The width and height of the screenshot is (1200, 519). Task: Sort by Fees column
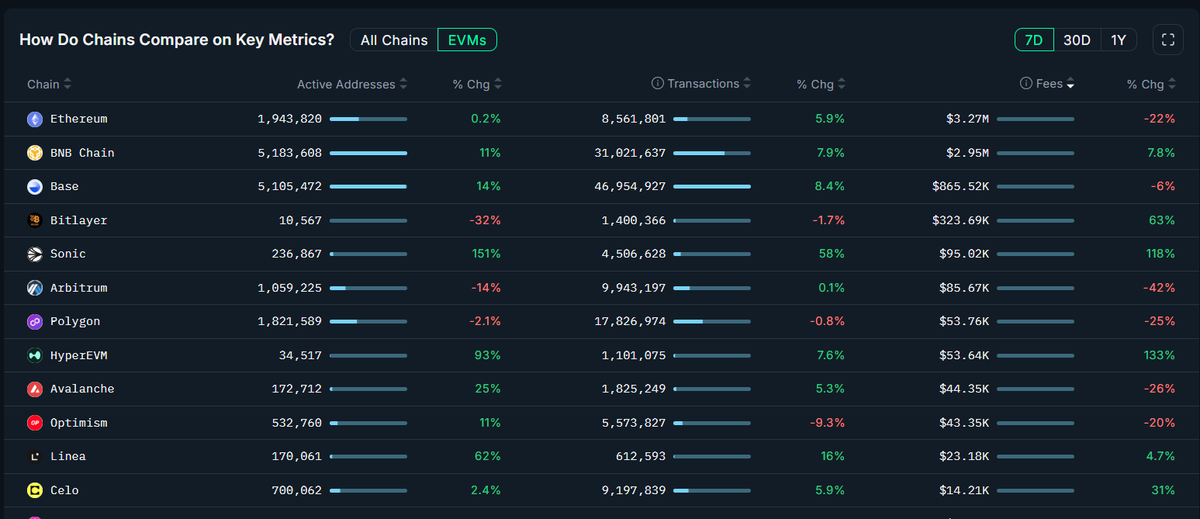tap(1055, 84)
